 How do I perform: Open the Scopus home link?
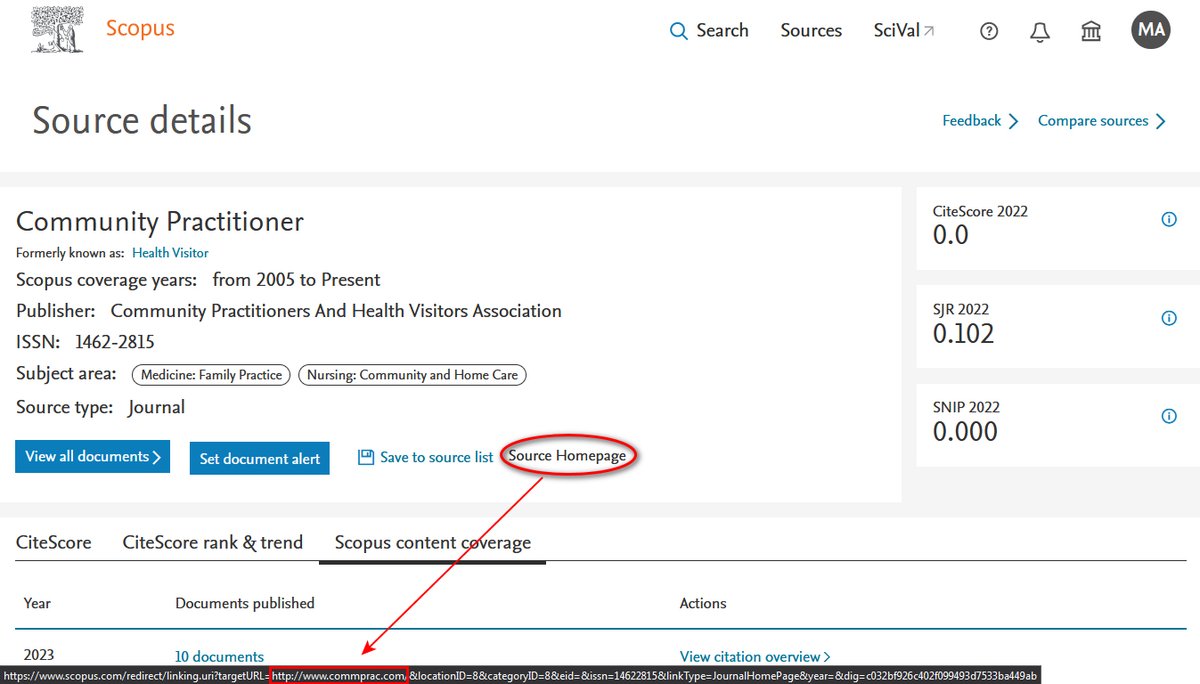[140, 28]
